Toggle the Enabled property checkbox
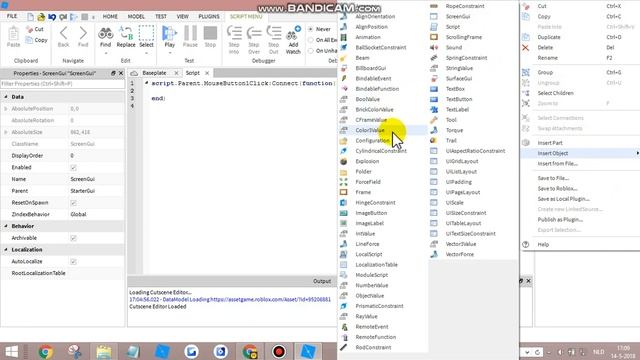 73,168
